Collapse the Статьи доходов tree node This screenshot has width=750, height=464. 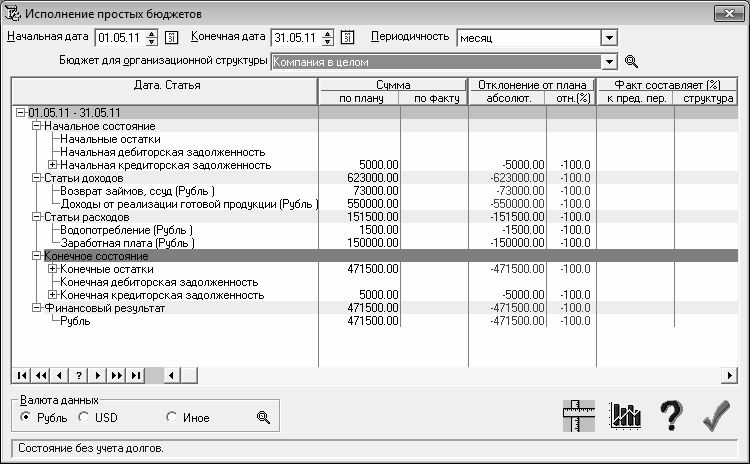37,178
